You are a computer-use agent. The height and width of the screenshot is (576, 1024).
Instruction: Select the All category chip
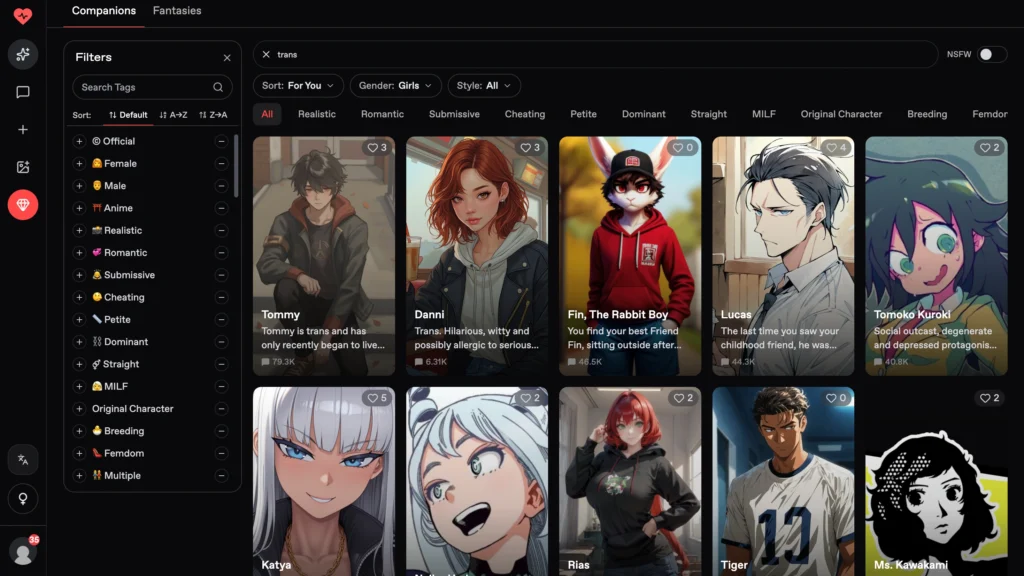267,114
